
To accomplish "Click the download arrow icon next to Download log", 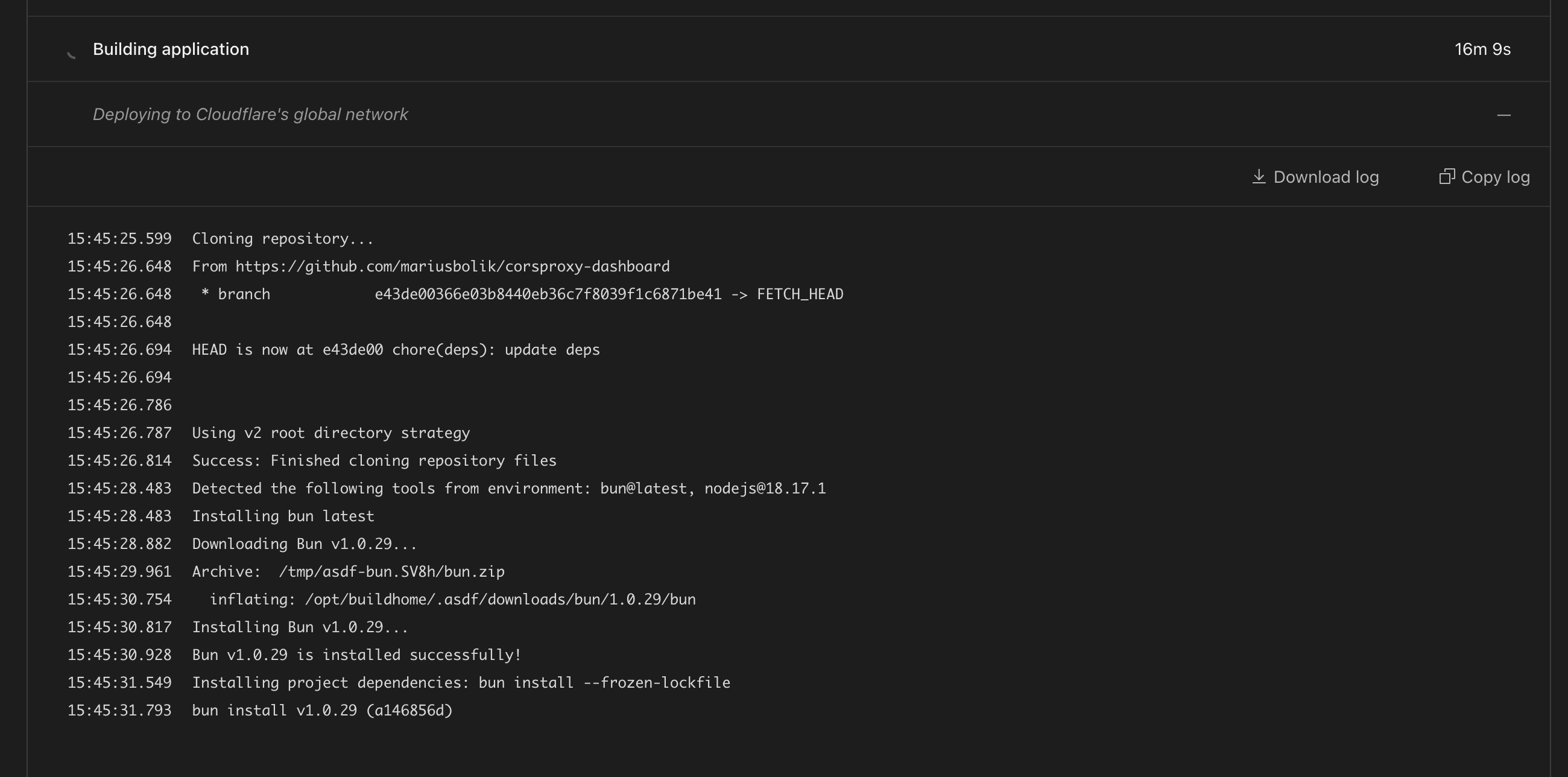I will (x=1259, y=177).
